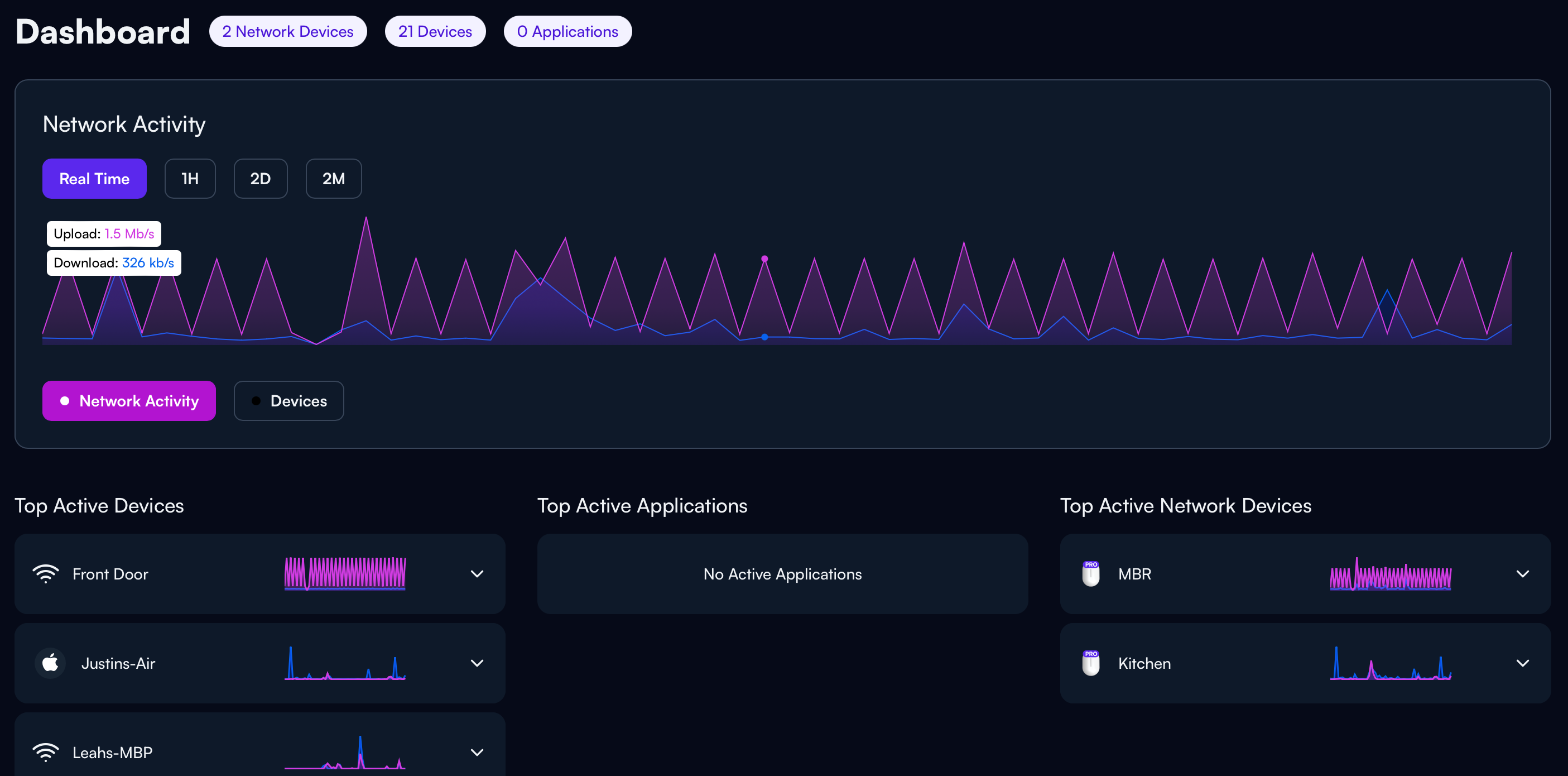Click the Top Active Applications heading
The image size is (1568, 776).
[x=642, y=506]
